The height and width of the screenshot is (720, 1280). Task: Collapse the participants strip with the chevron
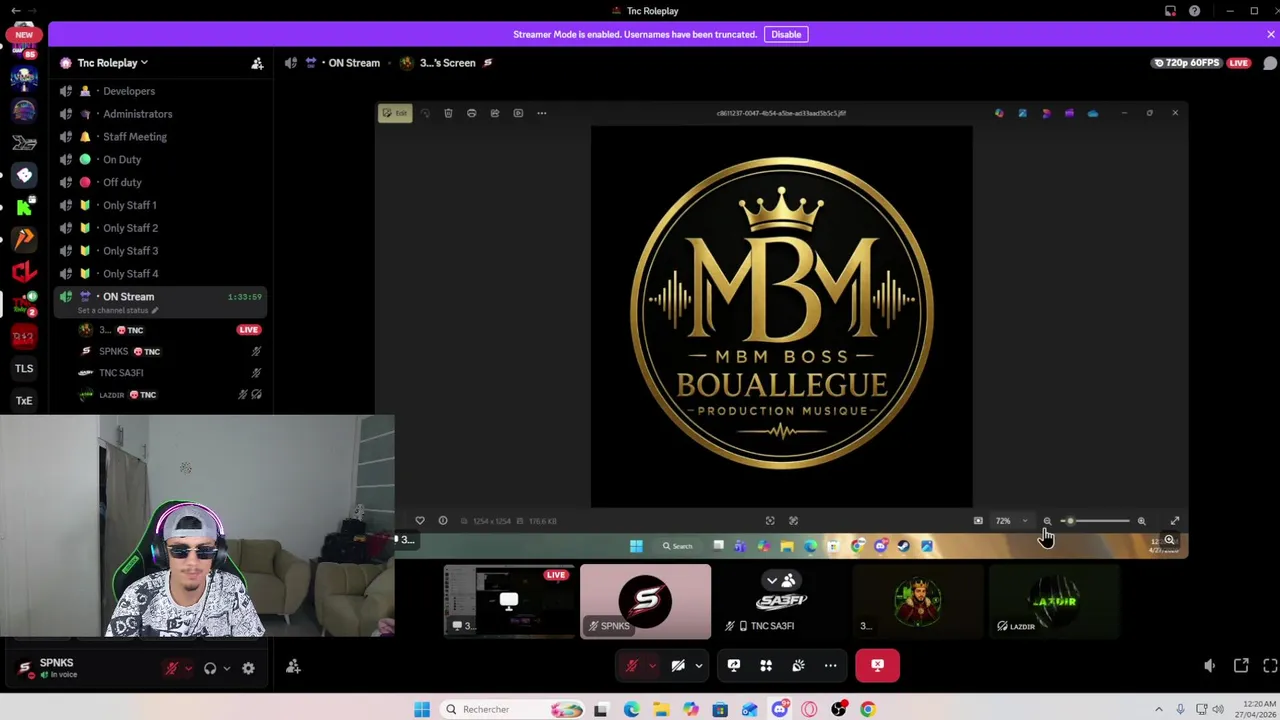771,580
